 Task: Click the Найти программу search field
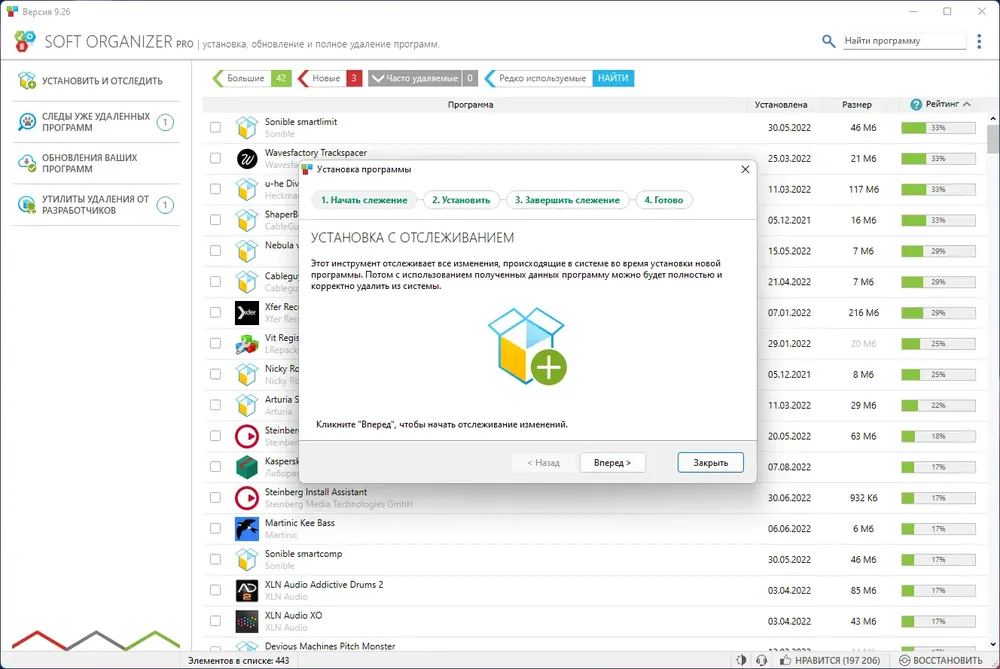pos(904,41)
